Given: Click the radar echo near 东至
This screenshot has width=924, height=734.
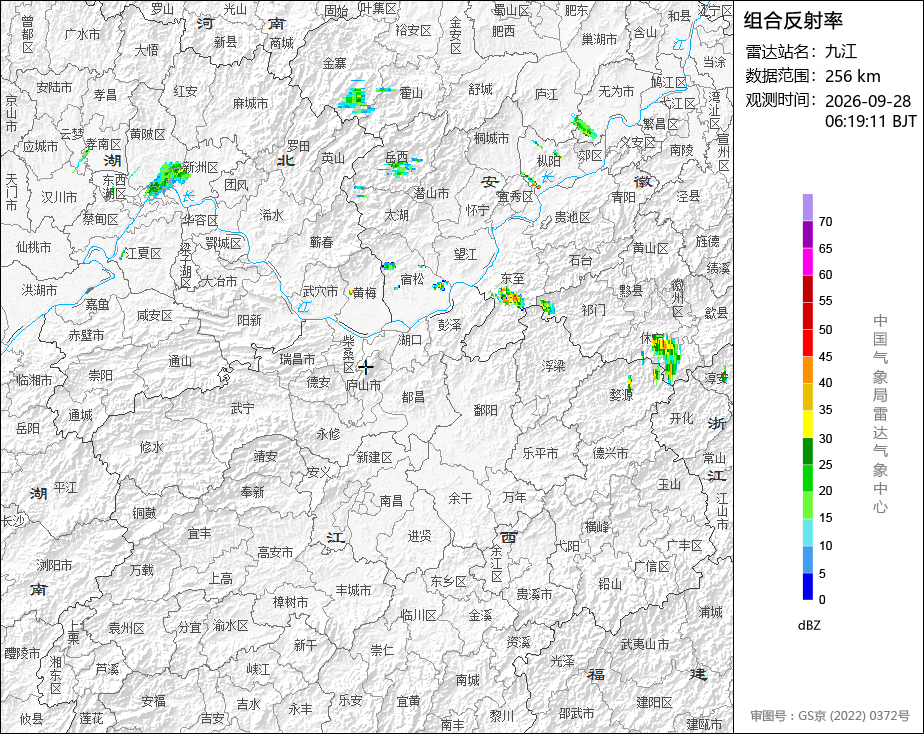Looking at the screenshot, I should pos(509,297).
